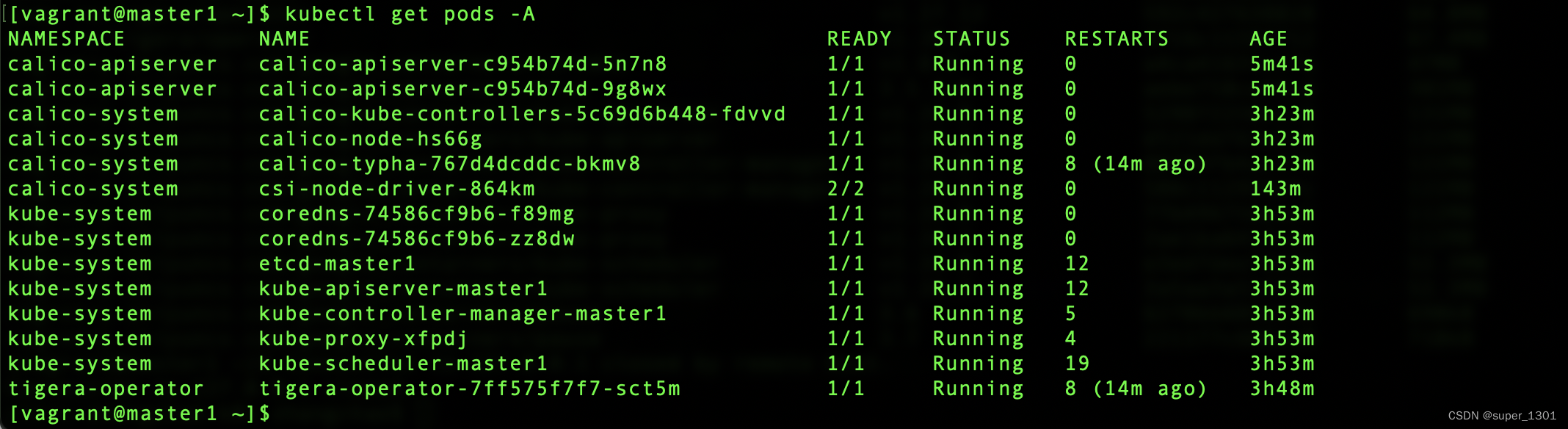Screen dimensions: 1568x429
Task: Click the 3h48m age value
Action: 1282,389
